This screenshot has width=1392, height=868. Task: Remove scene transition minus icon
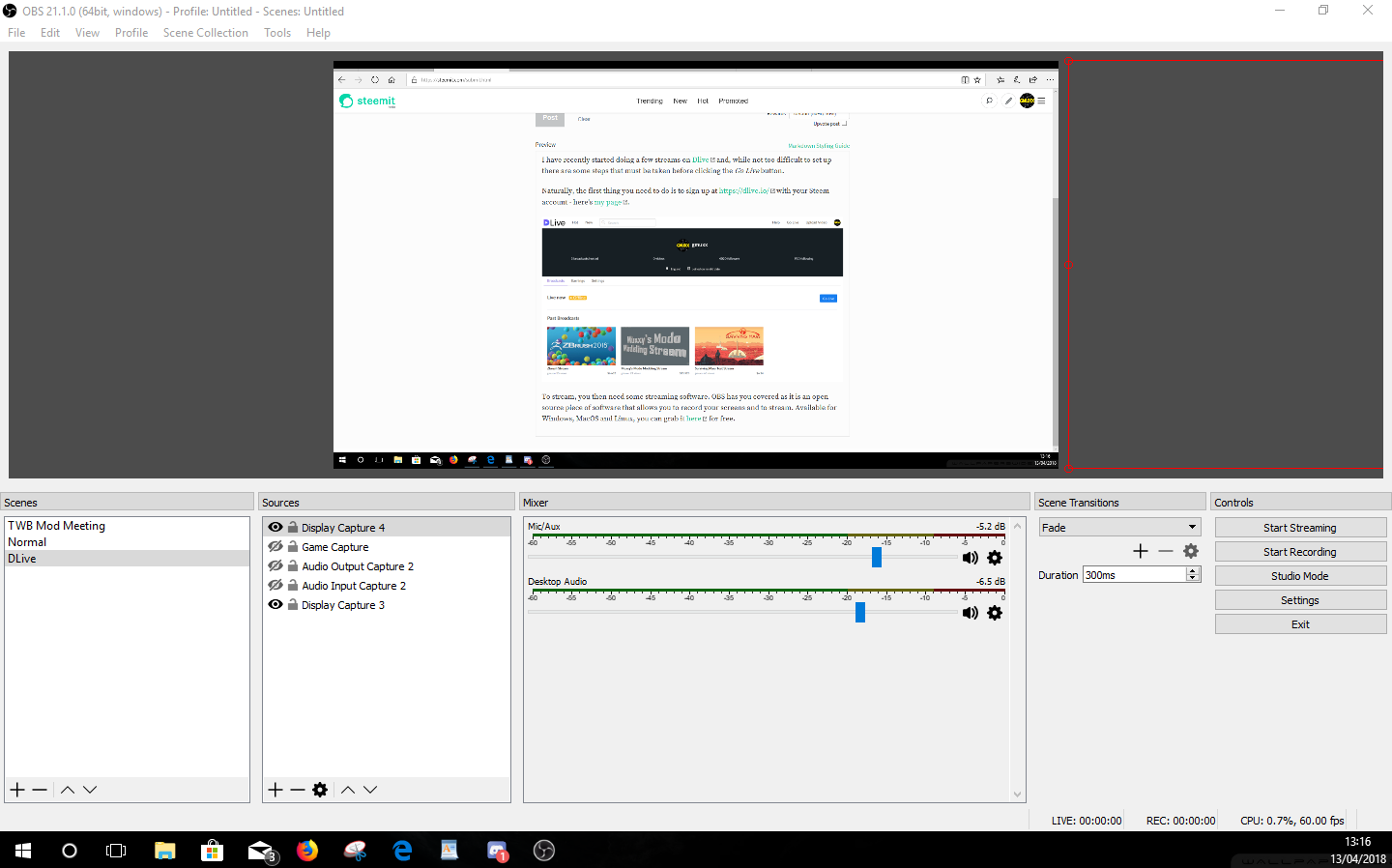coord(1166,551)
